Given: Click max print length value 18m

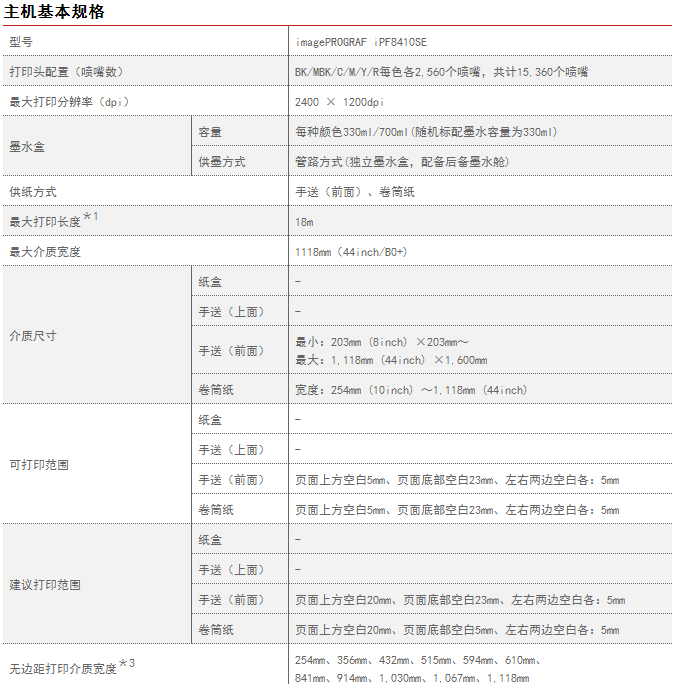Looking at the screenshot, I should point(304,222).
